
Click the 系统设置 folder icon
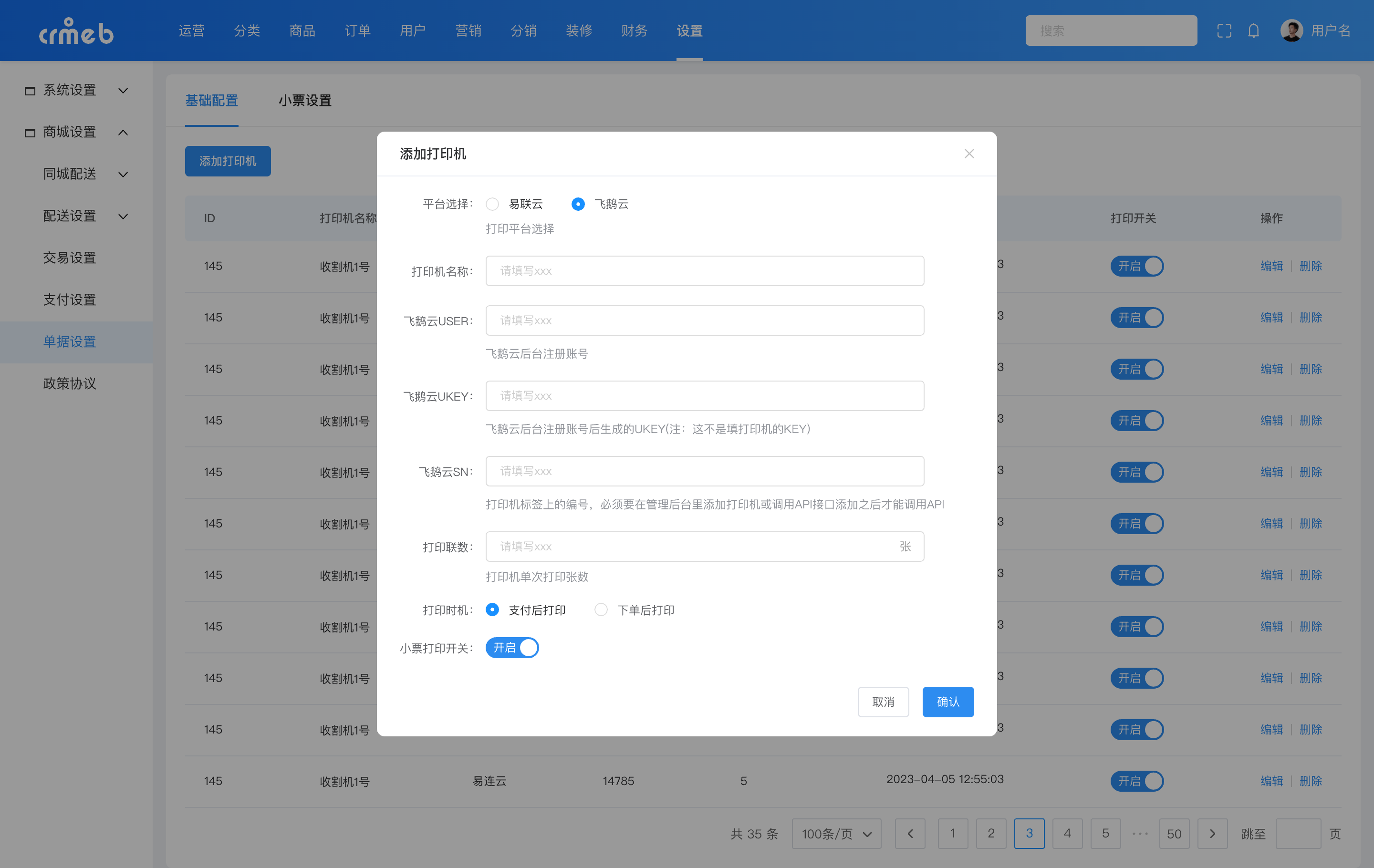click(x=30, y=91)
